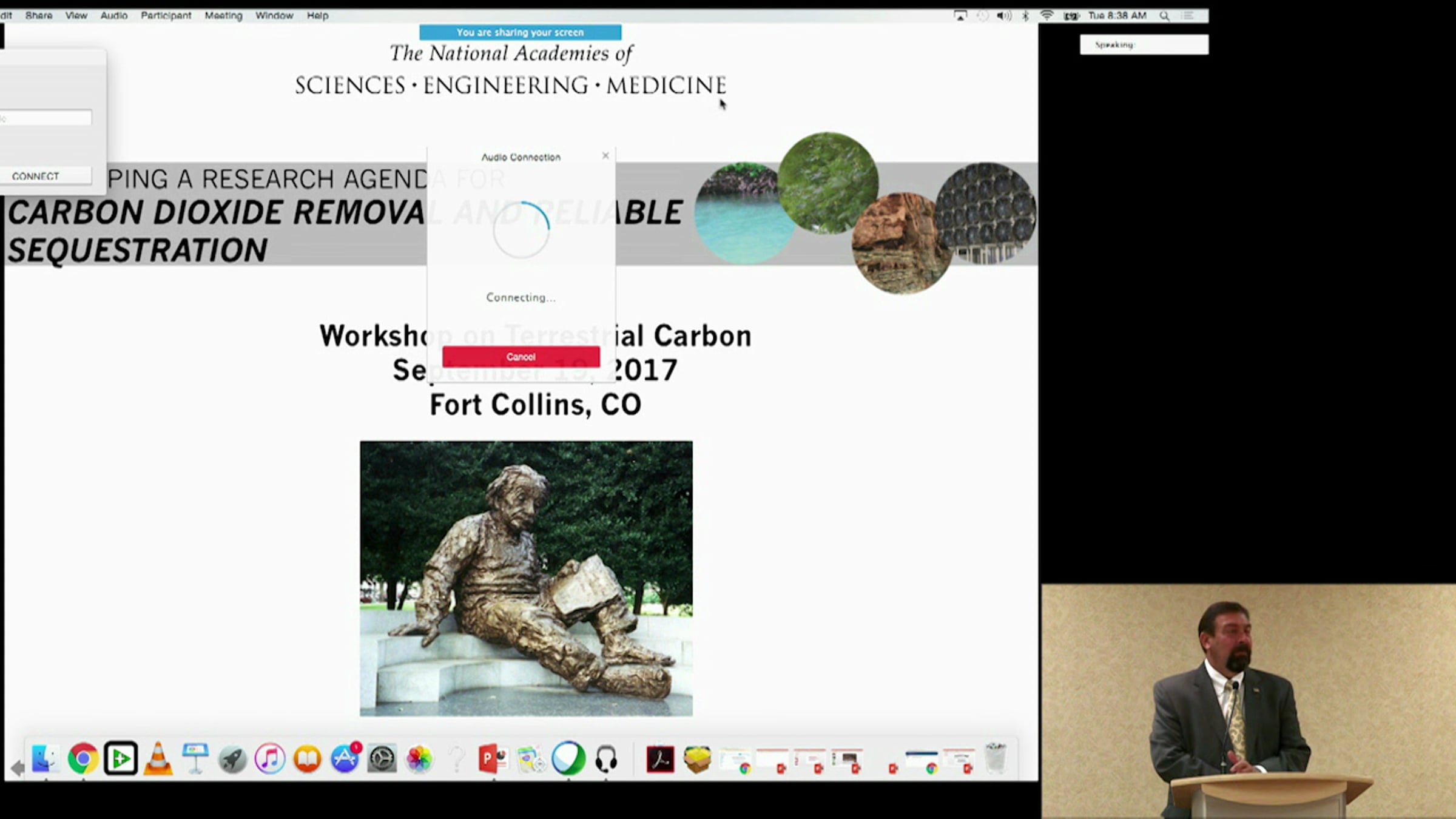Open the Participant menu
This screenshot has width=1456, height=819.
pyautogui.click(x=166, y=16)
